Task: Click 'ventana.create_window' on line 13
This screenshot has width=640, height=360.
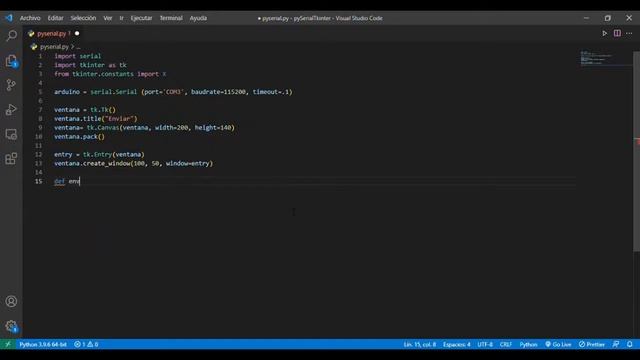Action: click(x=92, y=164)
